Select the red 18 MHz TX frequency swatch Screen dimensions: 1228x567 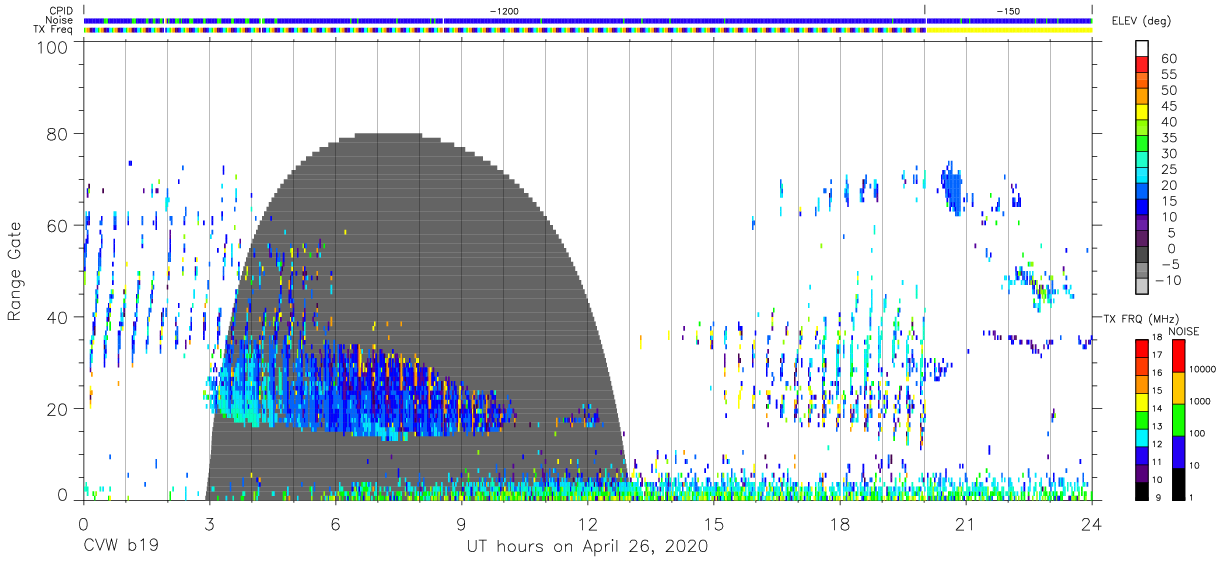pyautogui.click(x=1142, y=347)
